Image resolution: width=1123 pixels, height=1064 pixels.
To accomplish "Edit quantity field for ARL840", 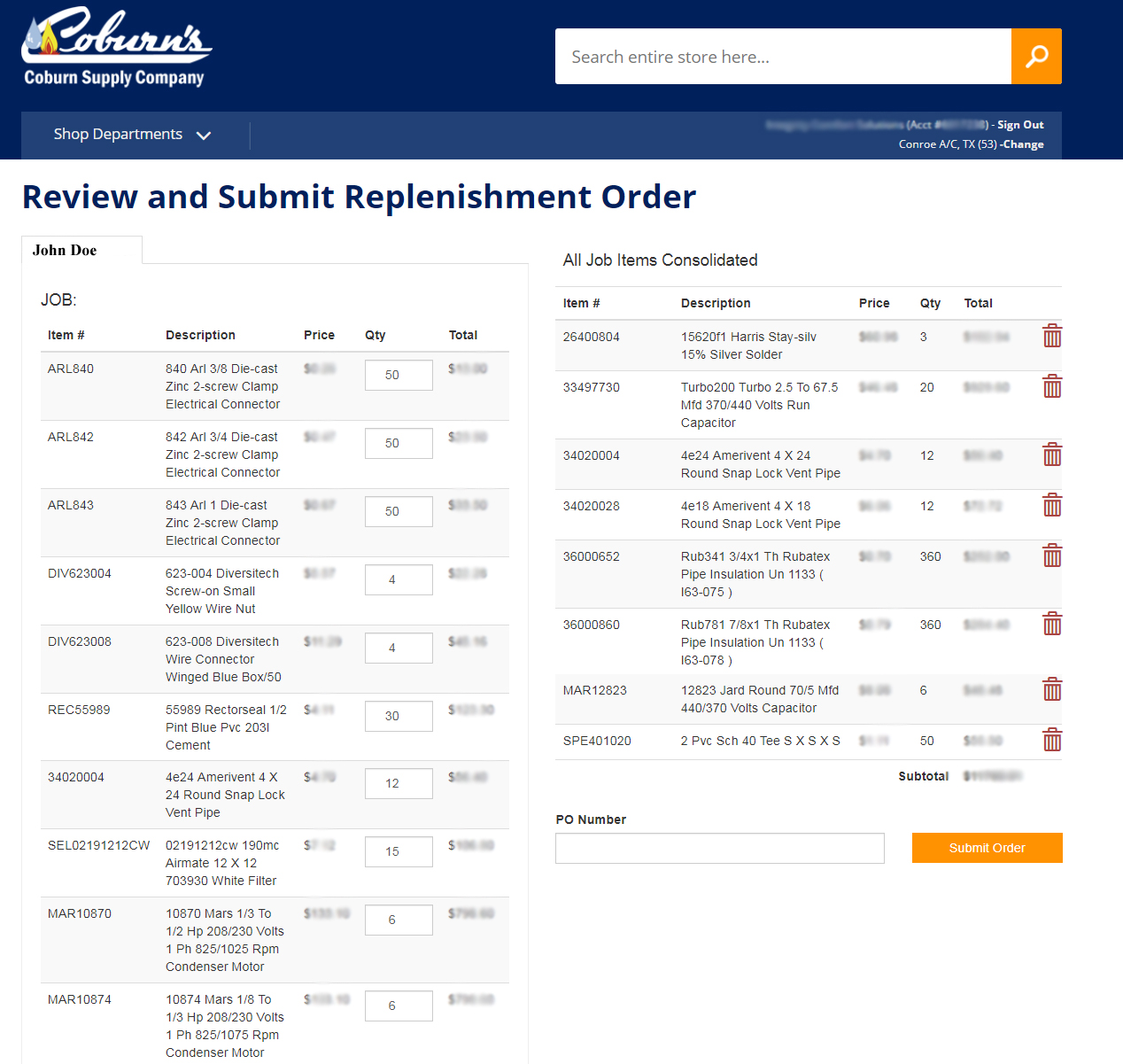I will (399, 375).
